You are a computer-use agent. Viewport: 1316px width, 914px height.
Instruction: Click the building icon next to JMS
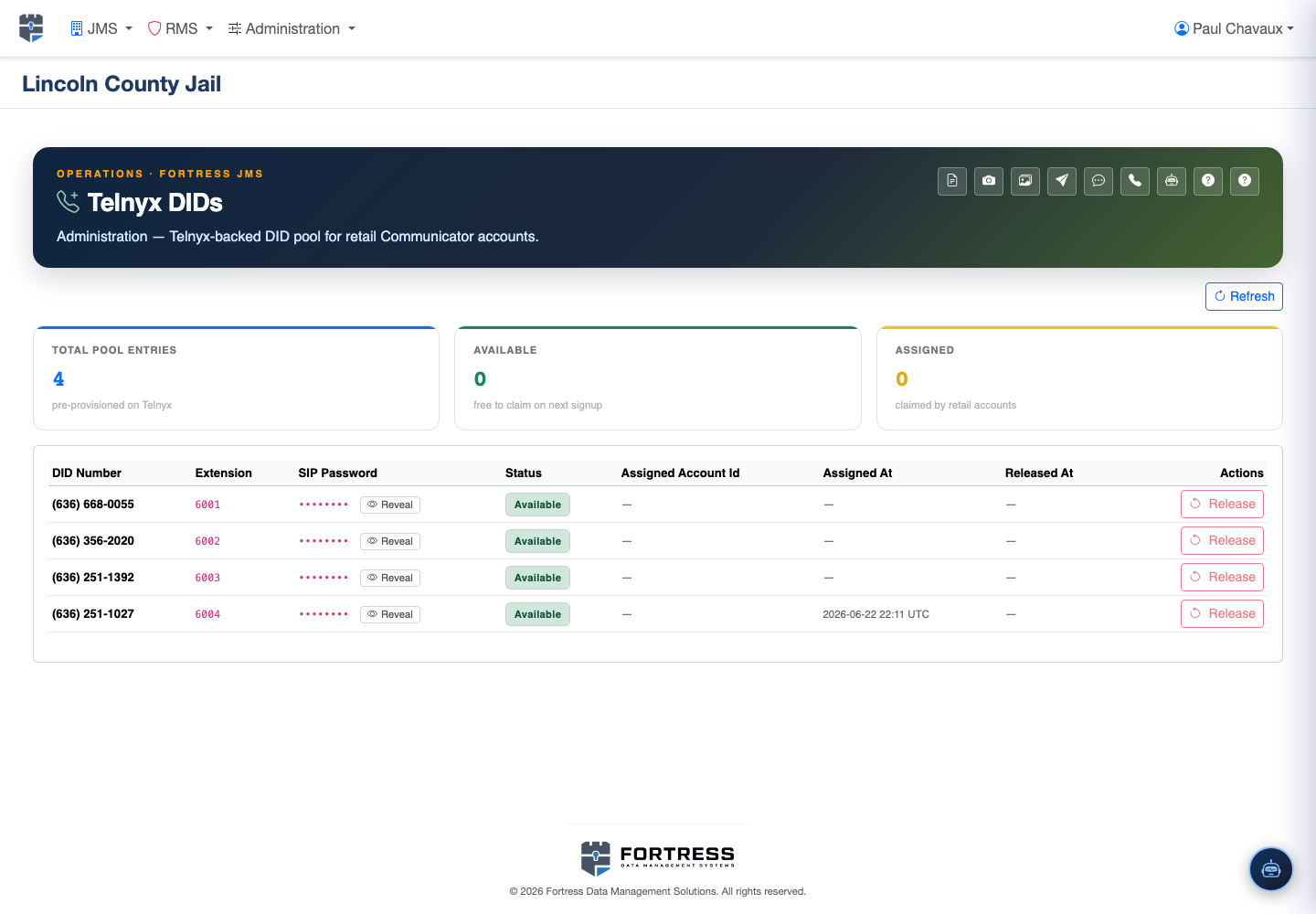click(x=77, y=28)
